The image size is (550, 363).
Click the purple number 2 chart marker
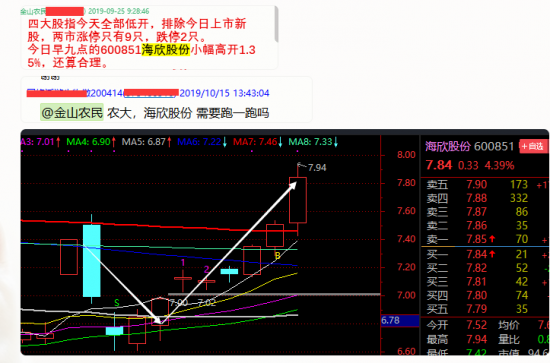tap(207, 269)
